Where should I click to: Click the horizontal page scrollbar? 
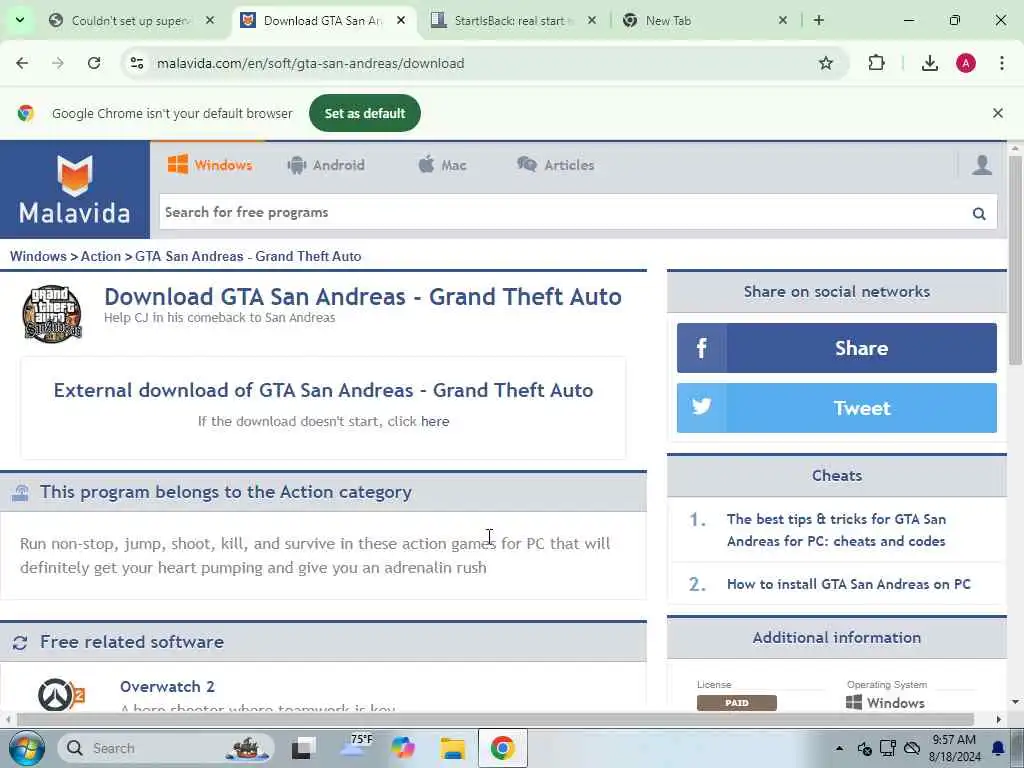[x=495, y=720]
